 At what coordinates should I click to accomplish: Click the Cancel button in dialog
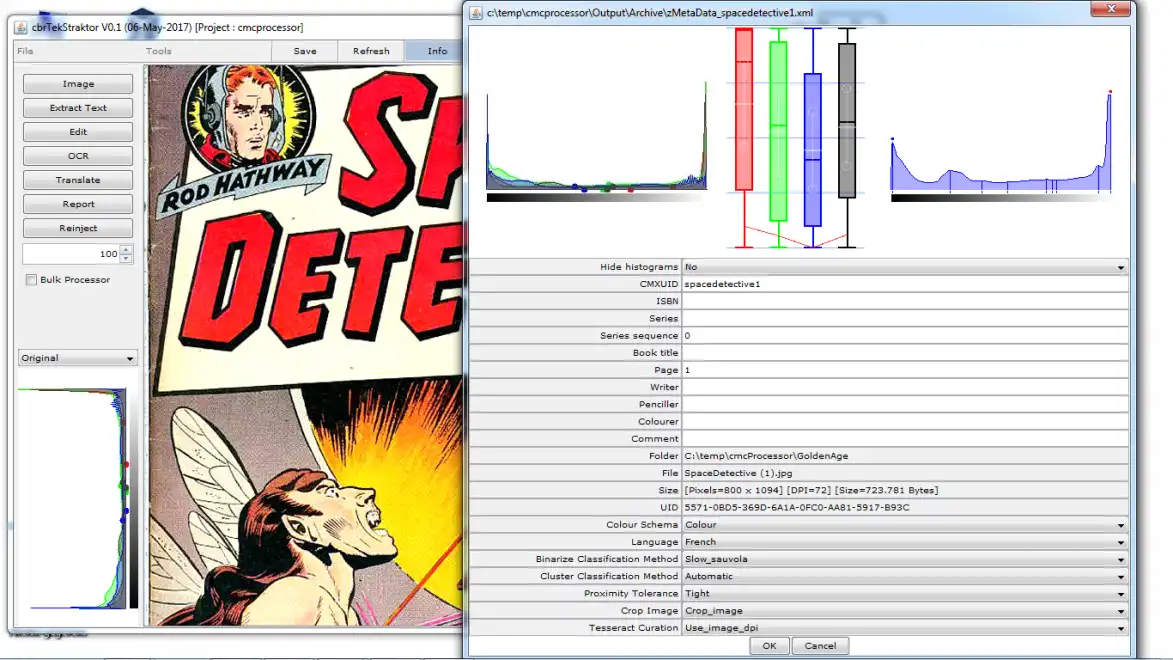[x=820, y=646]
